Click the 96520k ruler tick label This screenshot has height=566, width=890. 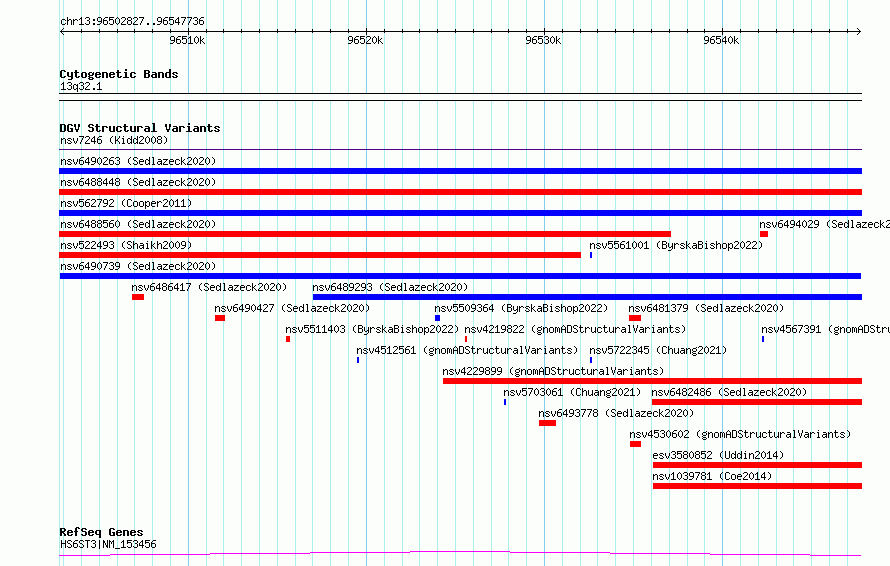[365, 40]
